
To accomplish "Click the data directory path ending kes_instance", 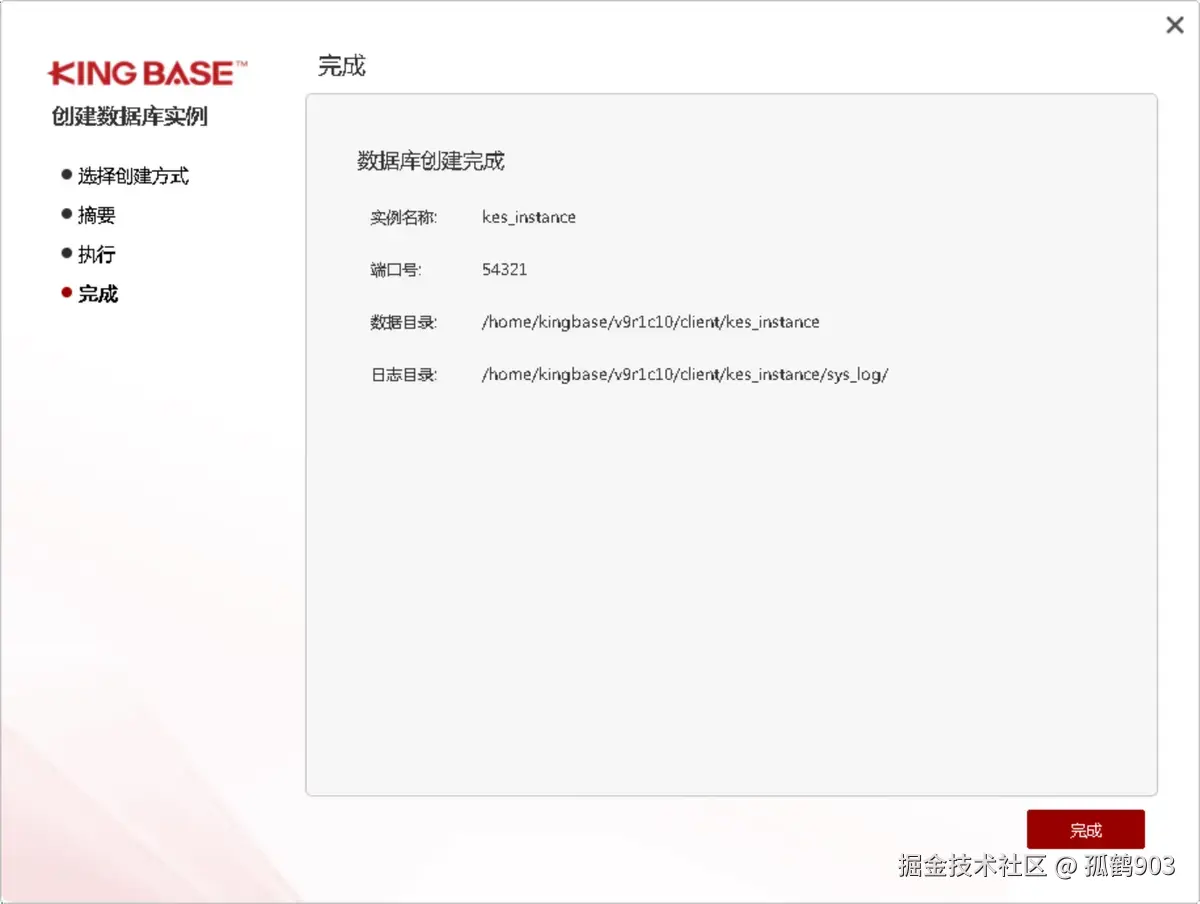I will [x=651, y=322].
